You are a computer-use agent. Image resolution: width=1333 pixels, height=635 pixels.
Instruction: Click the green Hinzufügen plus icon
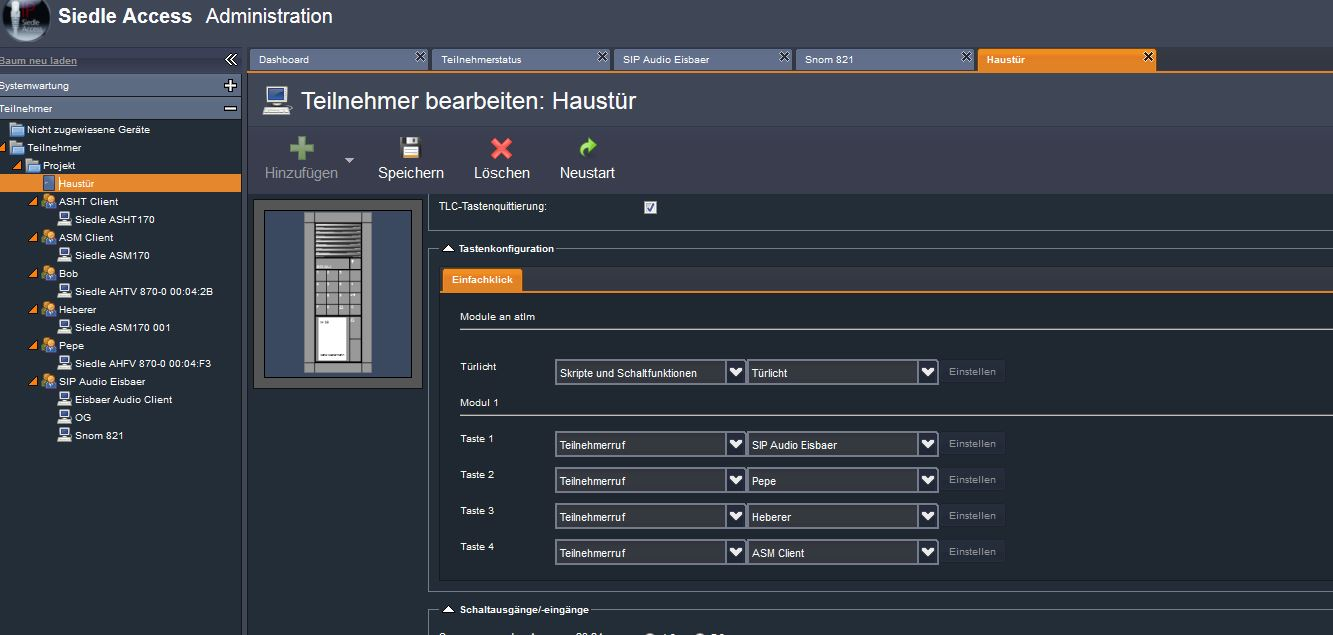(301, 148)
